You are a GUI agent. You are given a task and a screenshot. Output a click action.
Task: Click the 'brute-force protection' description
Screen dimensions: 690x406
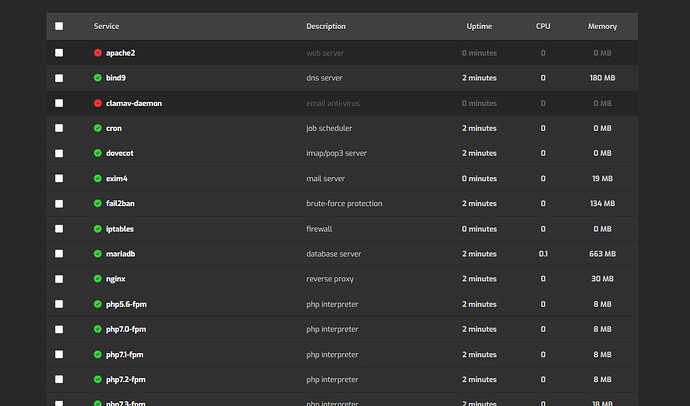[344, 203]
